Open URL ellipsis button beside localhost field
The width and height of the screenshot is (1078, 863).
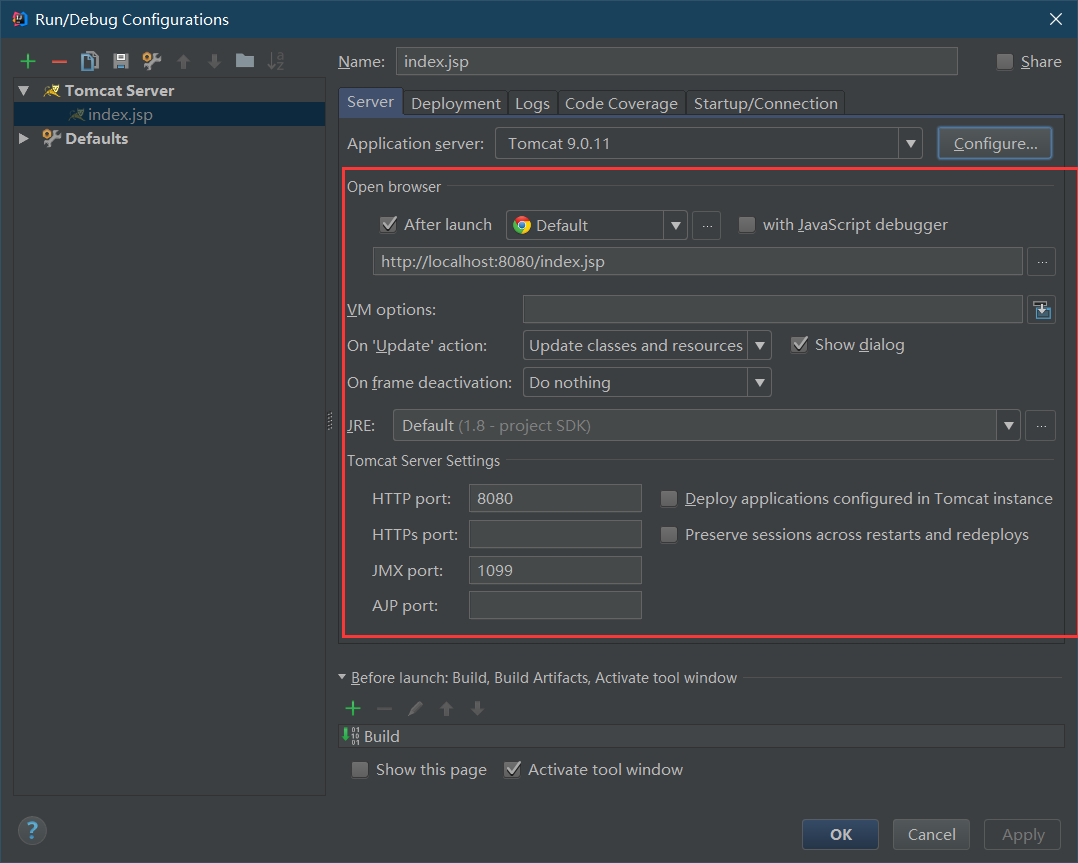tap(1042, 262)
